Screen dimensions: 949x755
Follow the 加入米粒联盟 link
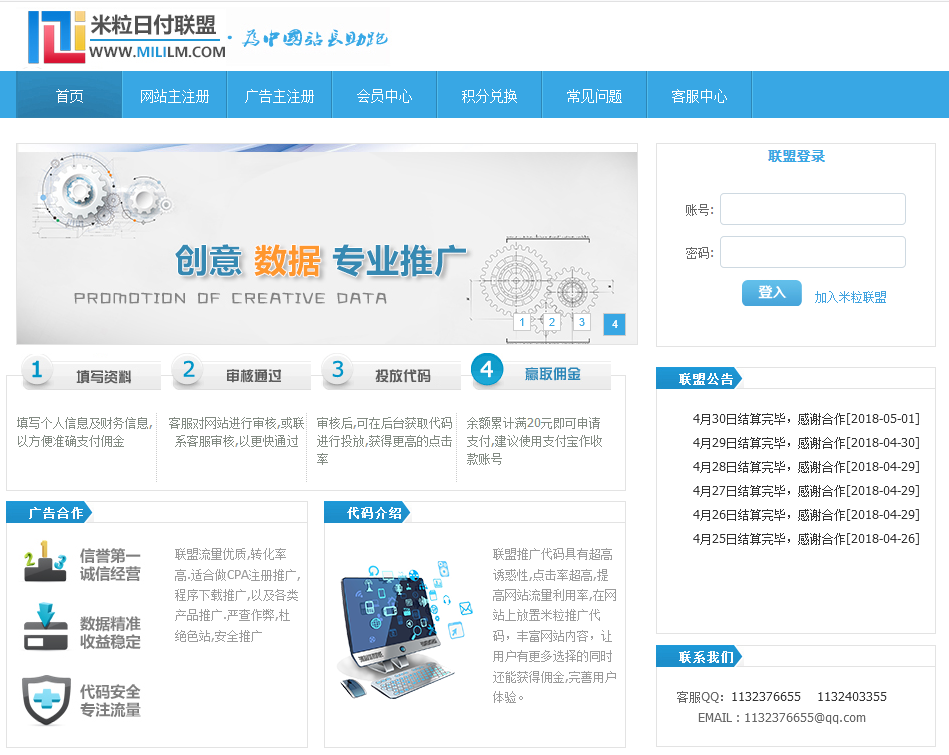[850, 297]
